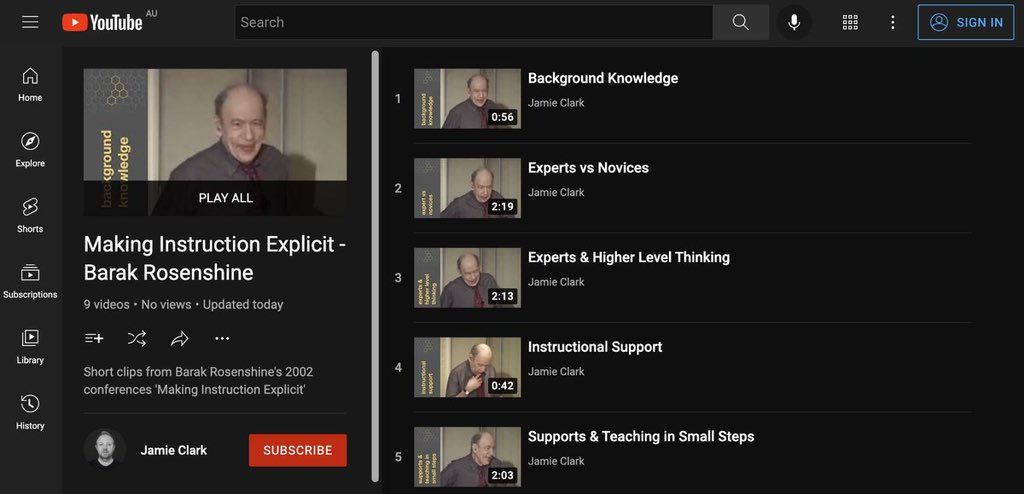Click the 'Experts vs Novices' video title
The image size is (1024, 494).
pos(588,168)
